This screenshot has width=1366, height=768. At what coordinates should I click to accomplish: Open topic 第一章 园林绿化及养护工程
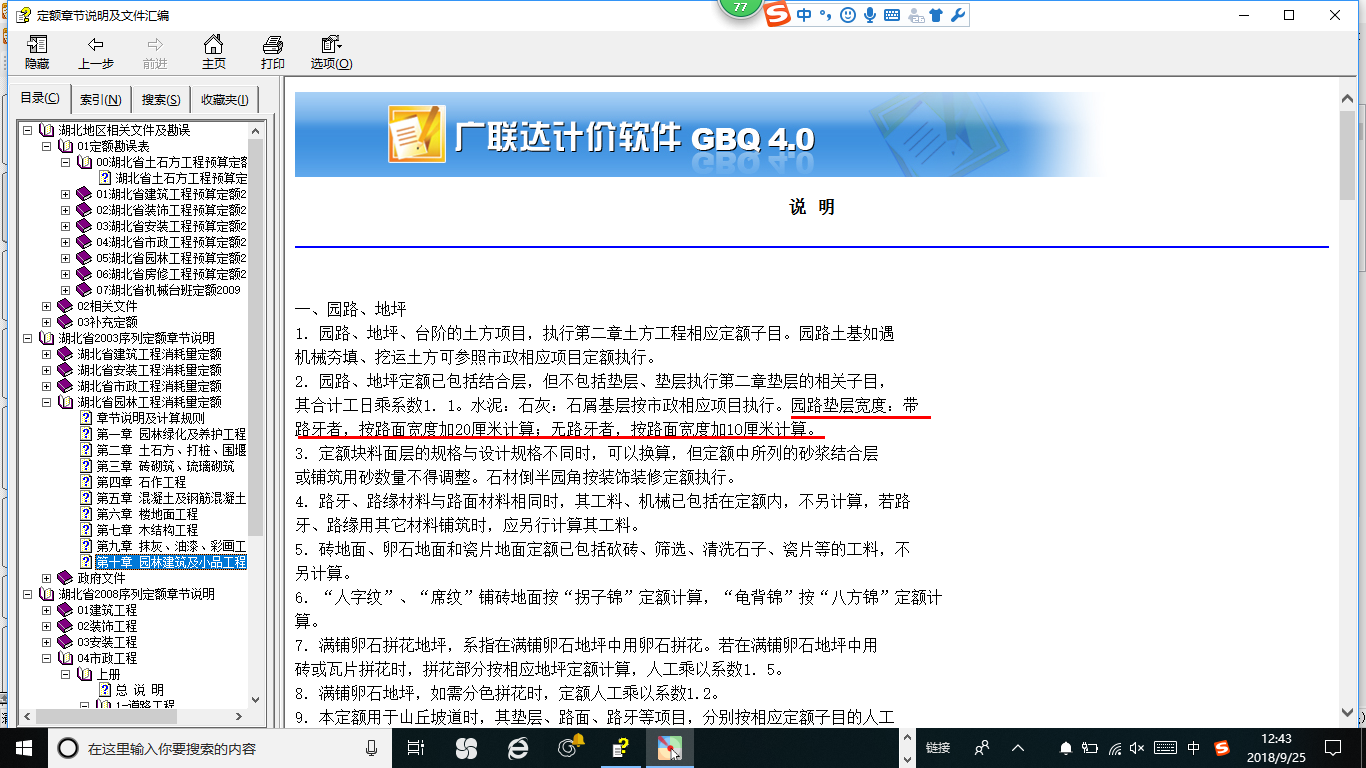(x=171, y=434)
